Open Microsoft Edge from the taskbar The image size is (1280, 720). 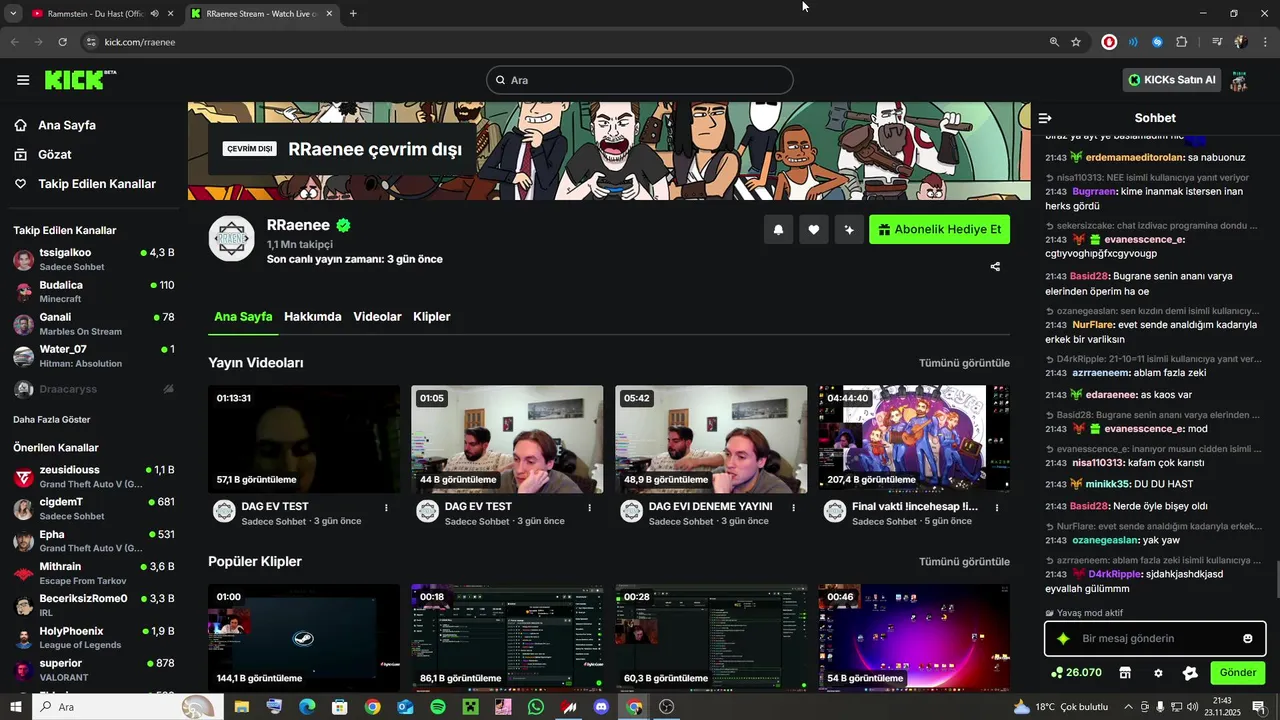tap(307, 707)
